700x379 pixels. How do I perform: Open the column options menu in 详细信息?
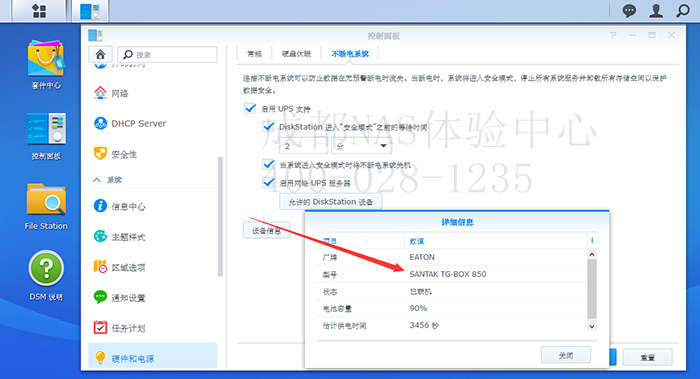coord(592,241)
